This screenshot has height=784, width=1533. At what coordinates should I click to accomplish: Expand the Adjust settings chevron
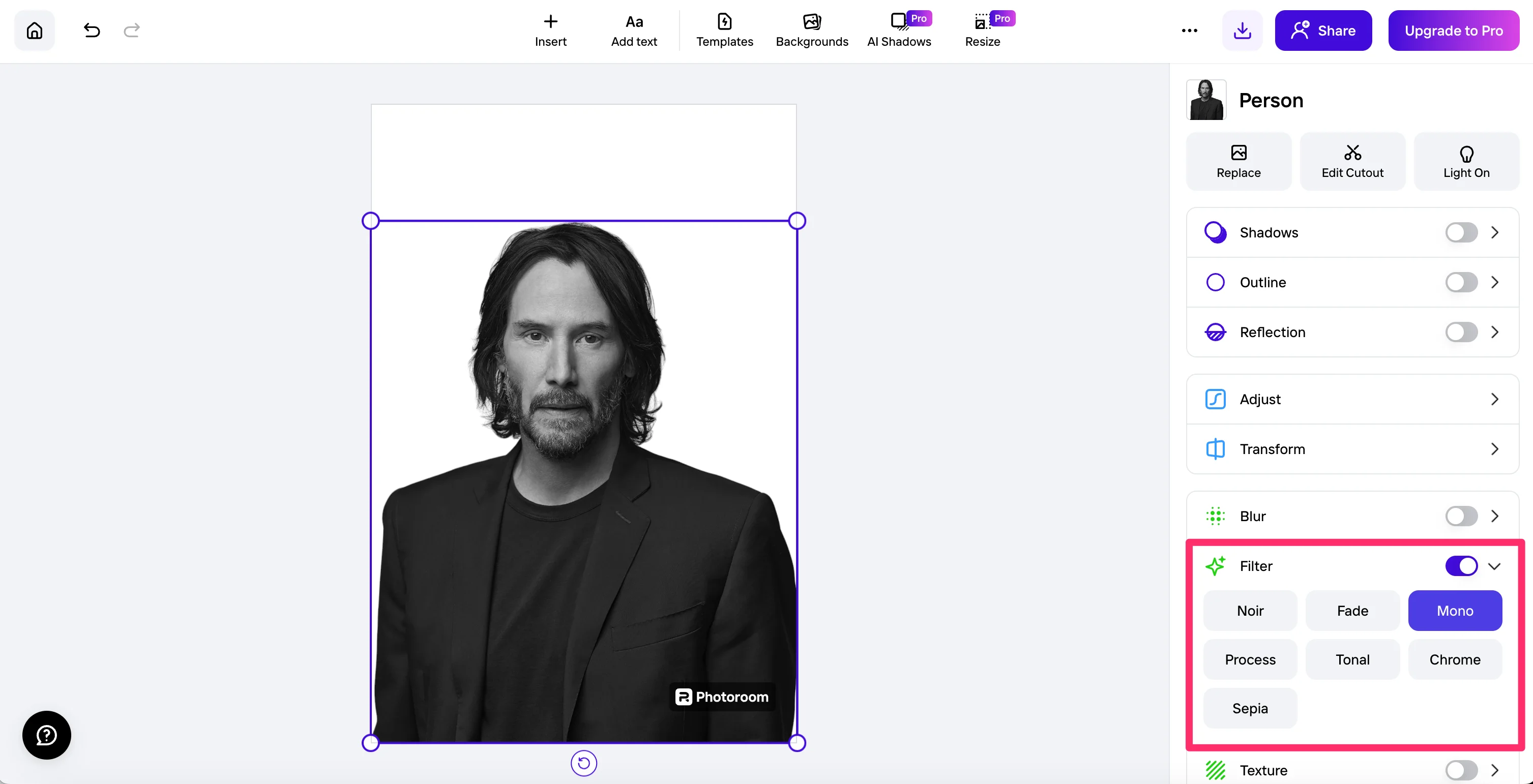1494,399
